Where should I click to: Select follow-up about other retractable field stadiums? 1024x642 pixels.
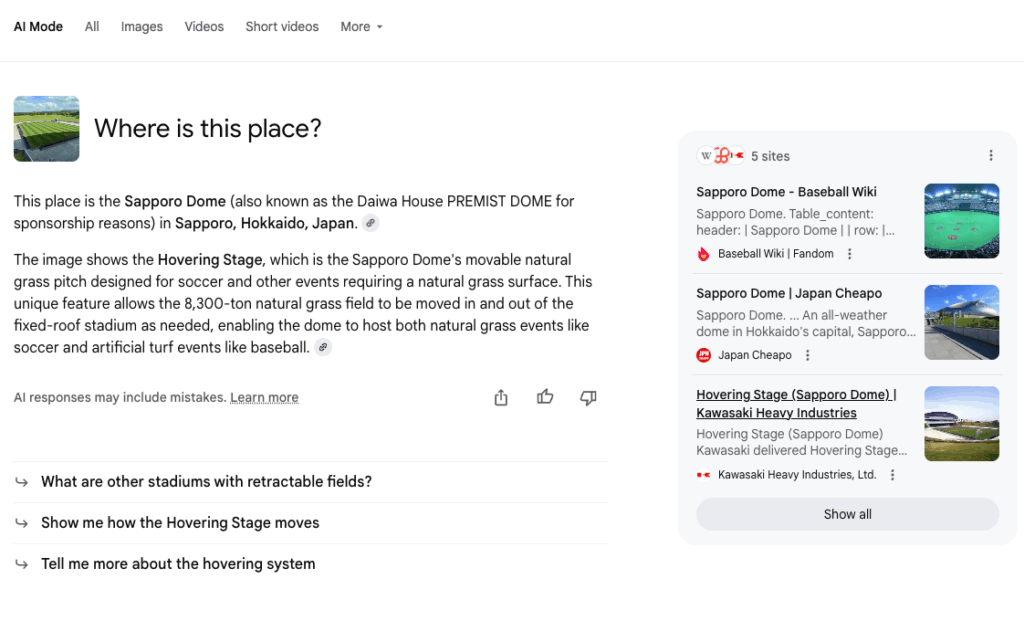(x=206, y=482)
